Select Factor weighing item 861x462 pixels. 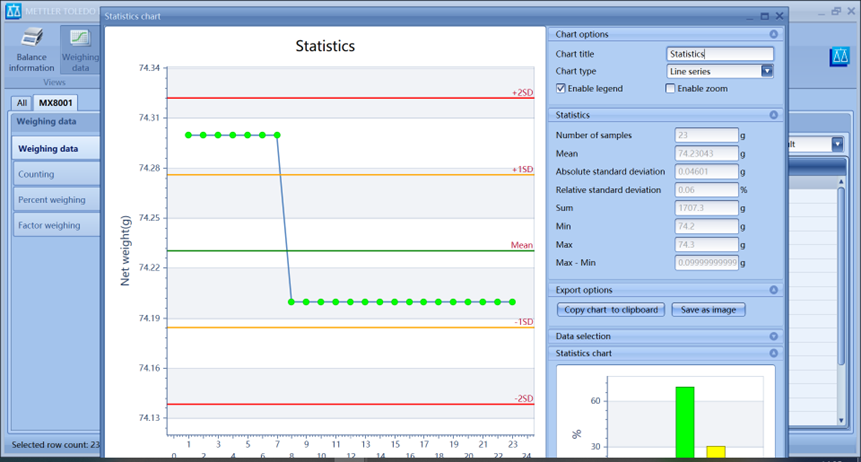click(x=55, y=225)
